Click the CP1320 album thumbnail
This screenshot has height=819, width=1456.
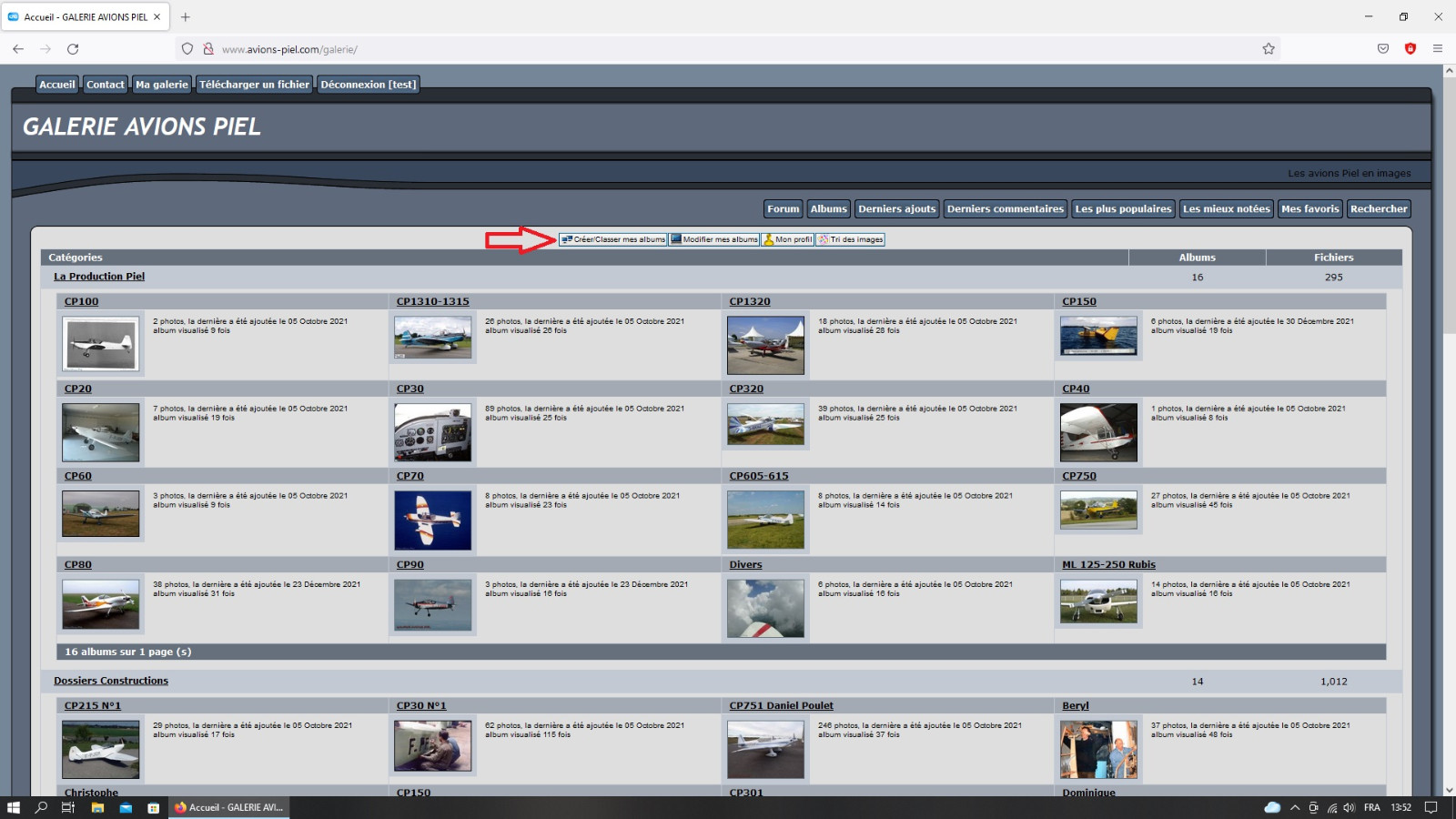(766, 346)
